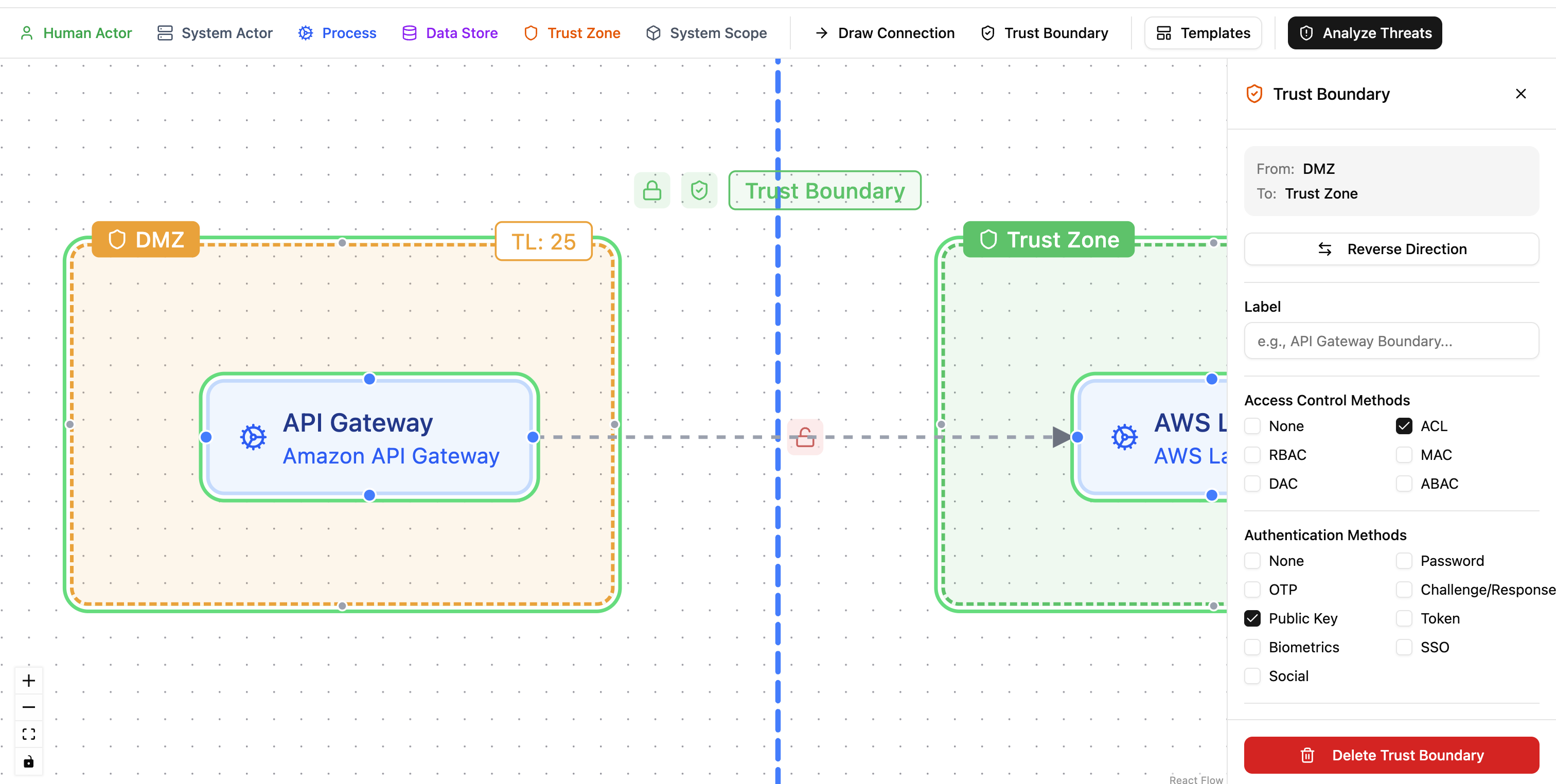The width and height of the screenshot is (1556, 784).
Task: Click the React Flow attribution link
Action: coord(1195,779)
